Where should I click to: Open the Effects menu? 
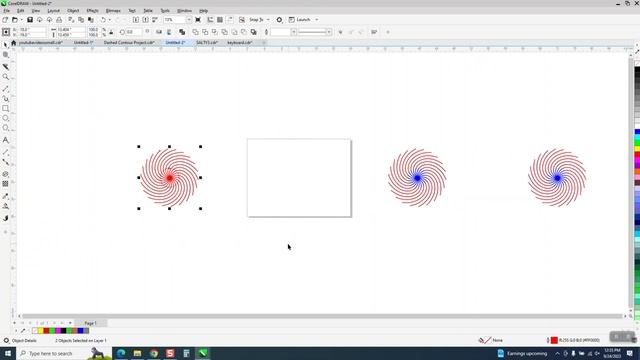[x=92, y=11]
